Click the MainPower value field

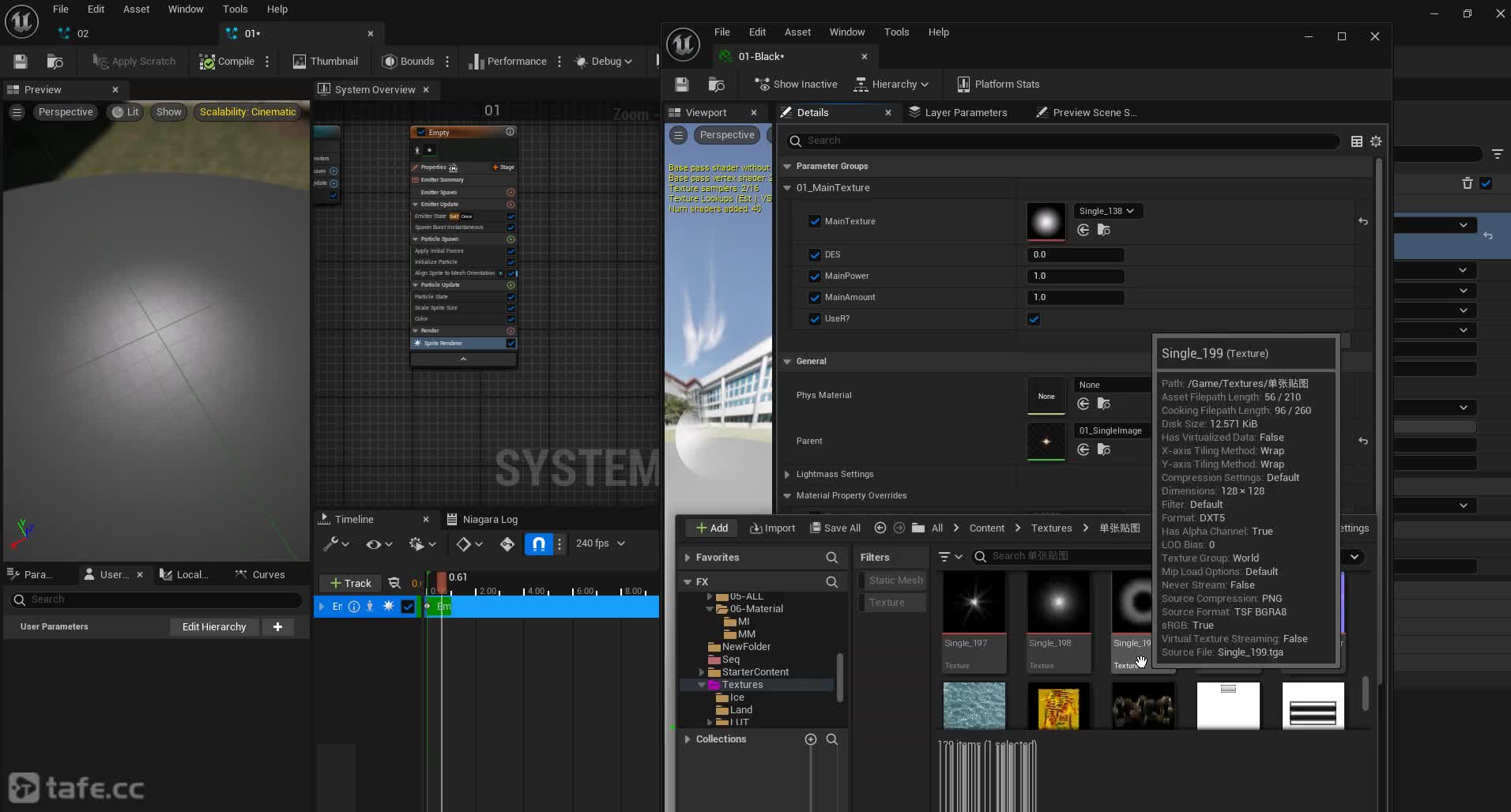(1075, 276)
